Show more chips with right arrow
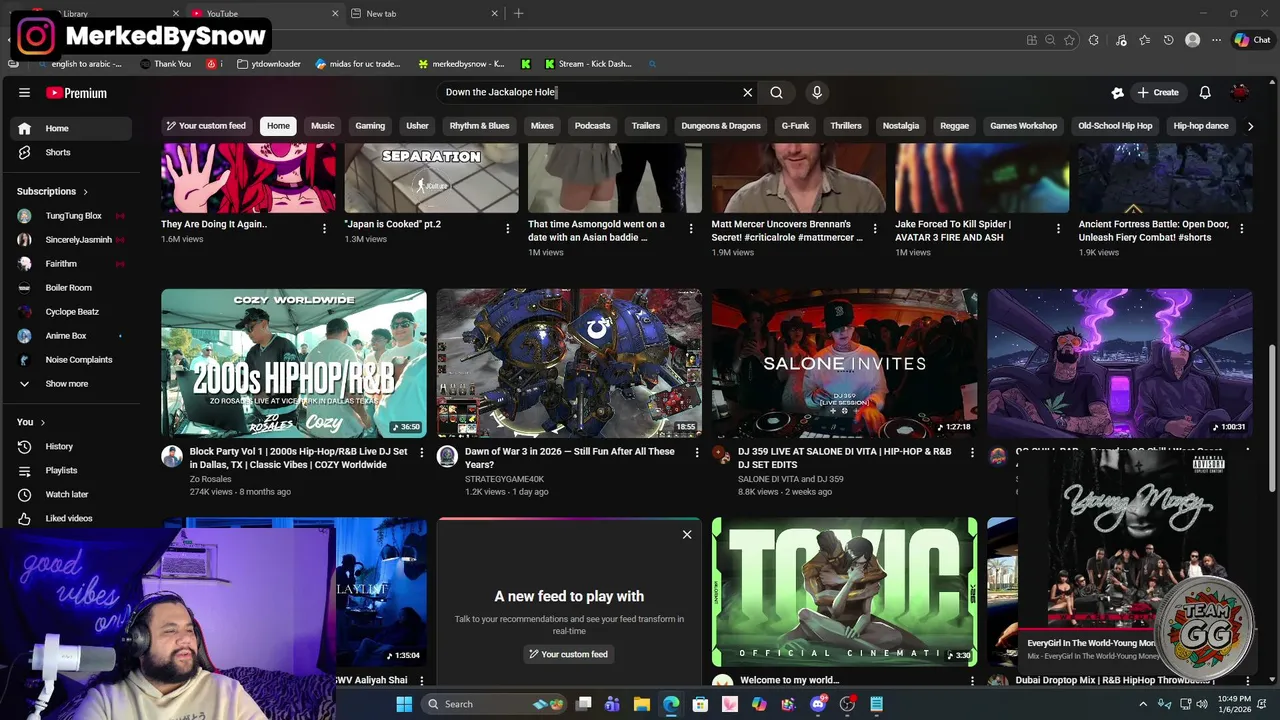This screenshot has height=720, width=1280. 1250,126
